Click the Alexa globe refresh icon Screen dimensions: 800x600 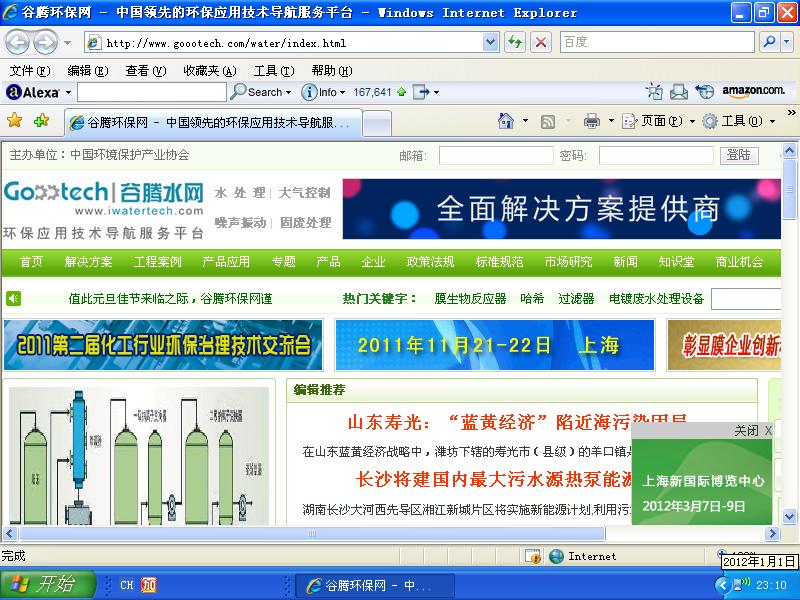(x=705, y=92)
